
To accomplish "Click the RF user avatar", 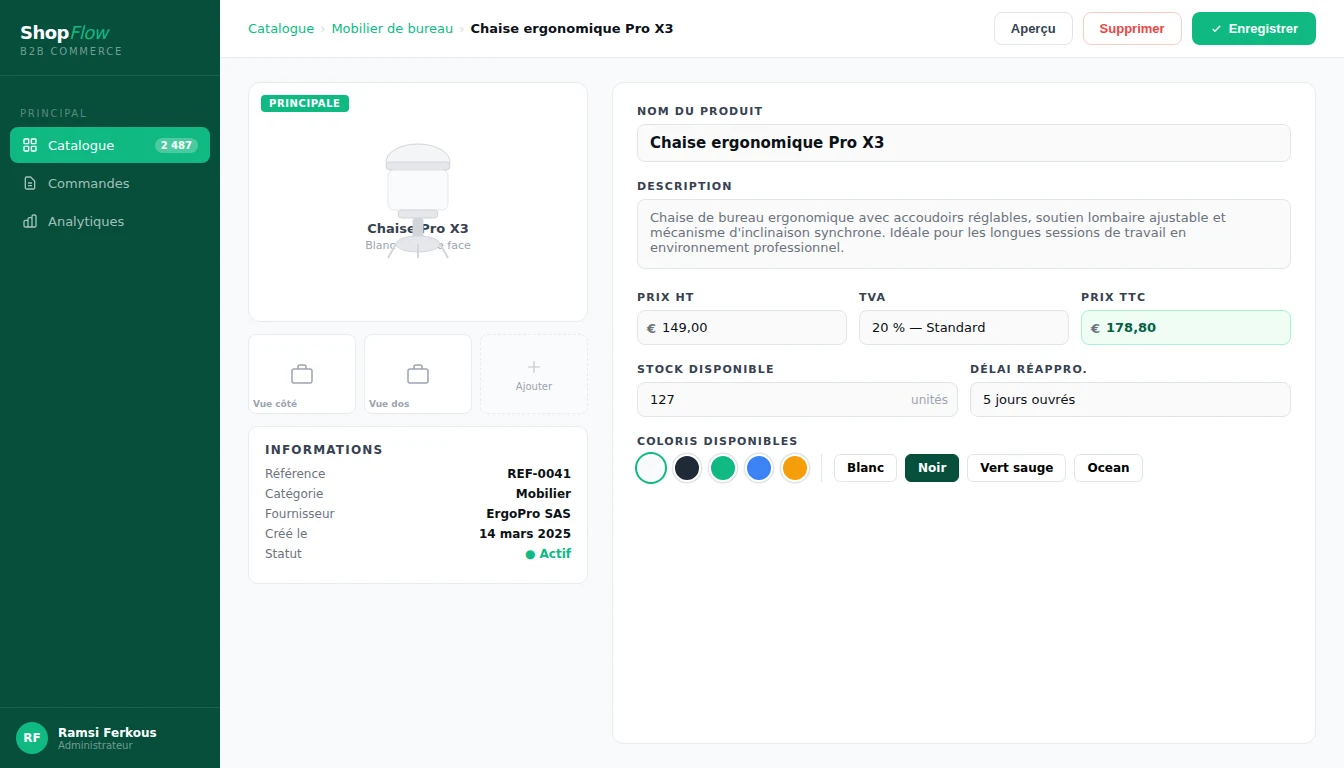I will coord(32,738).
